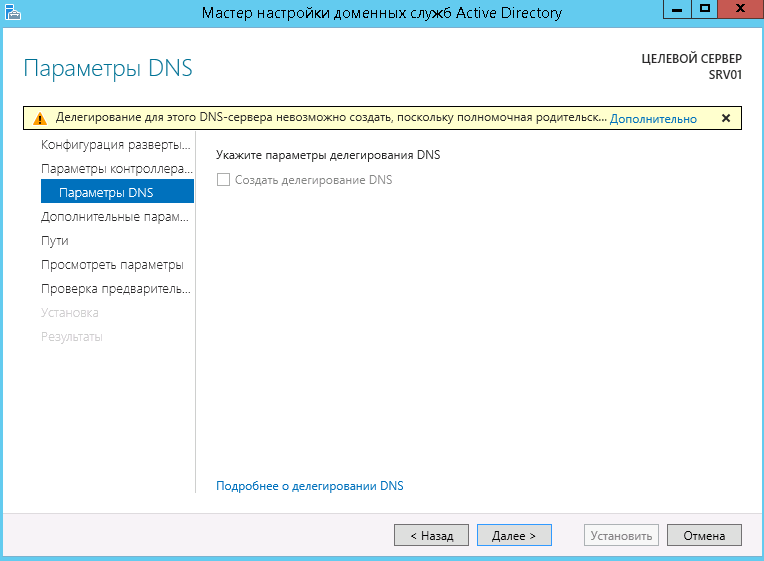The height and width of the screenshot is (561, 764).
Task: Close the Active Directory wizard window
Action: click(x=741, y=9)
